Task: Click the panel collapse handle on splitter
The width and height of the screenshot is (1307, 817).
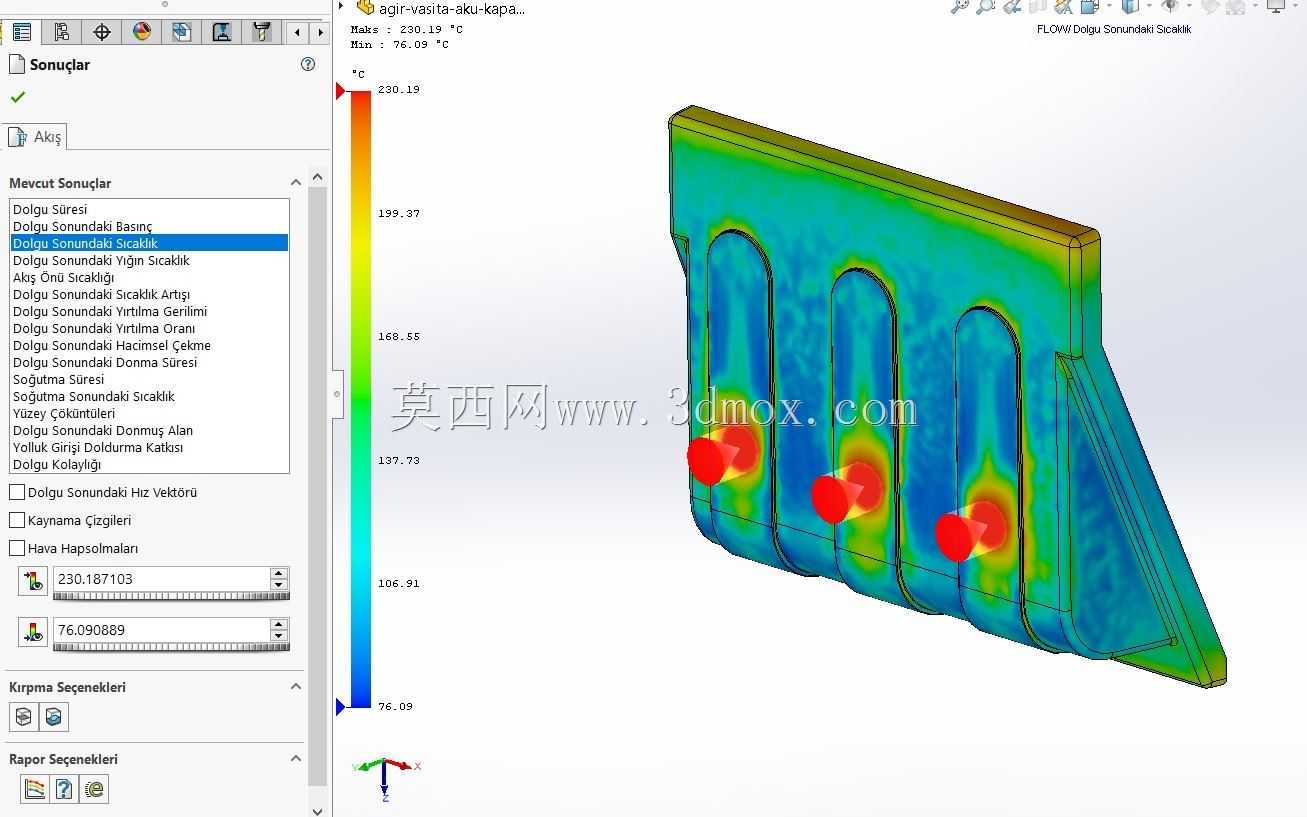Action: click(x=337, y=394)
